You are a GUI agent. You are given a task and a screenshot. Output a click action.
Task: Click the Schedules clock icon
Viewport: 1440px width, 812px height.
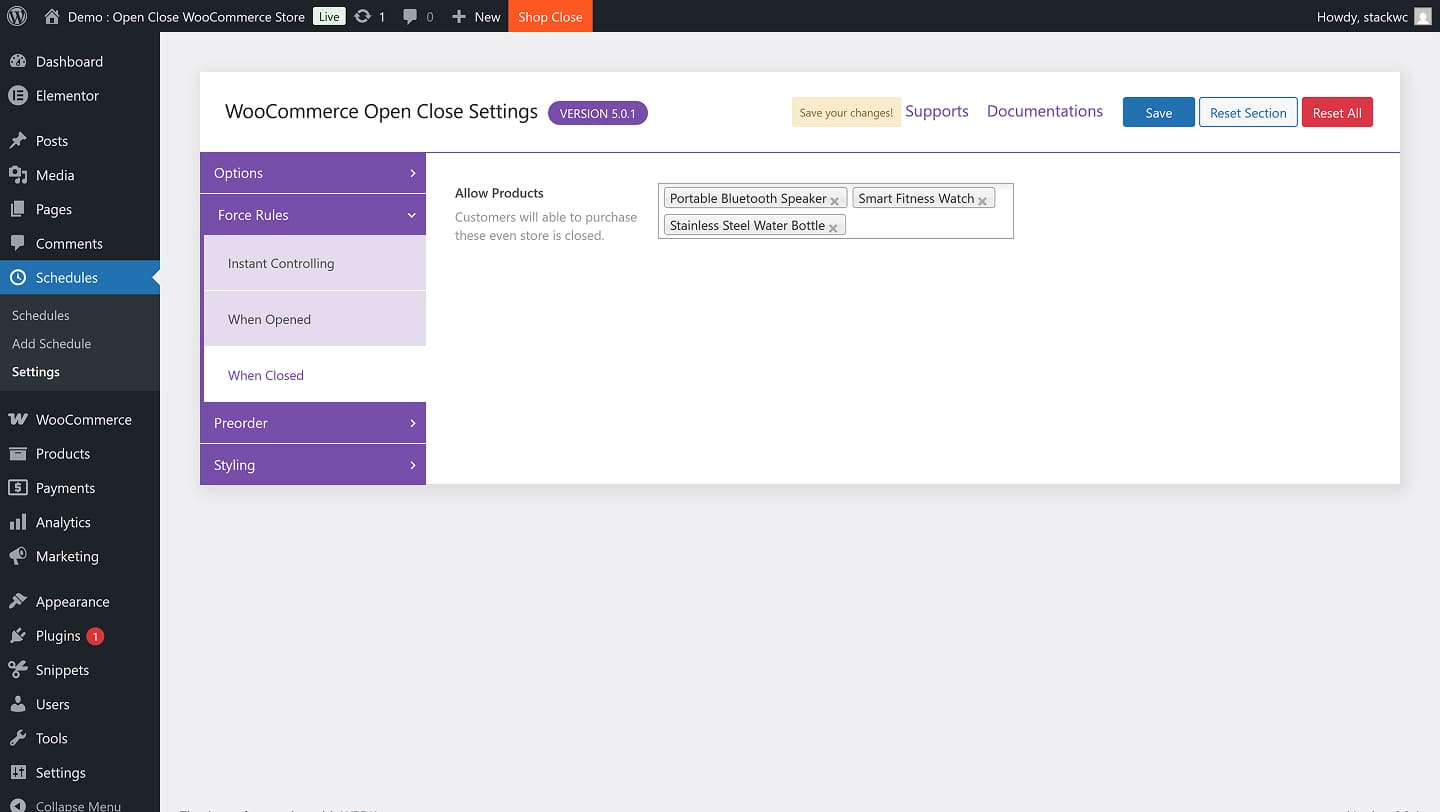[18, 277]
